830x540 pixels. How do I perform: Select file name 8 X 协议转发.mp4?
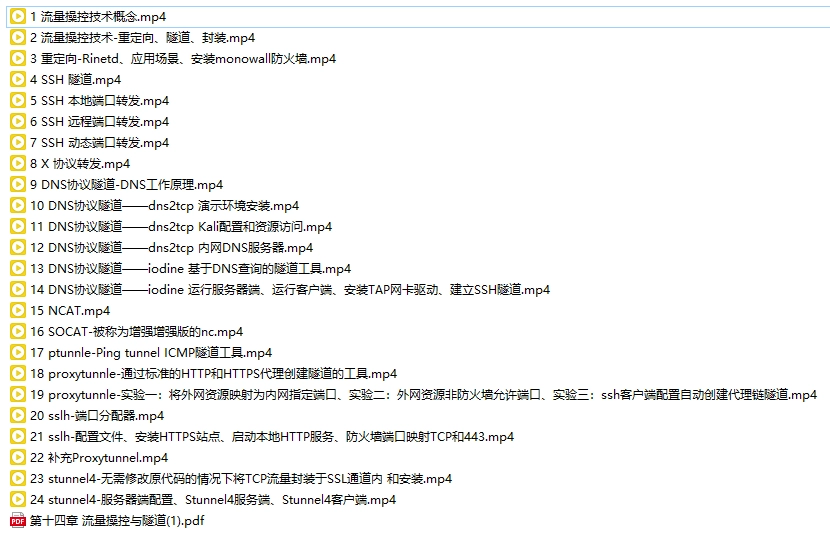[x=80, y=164]
